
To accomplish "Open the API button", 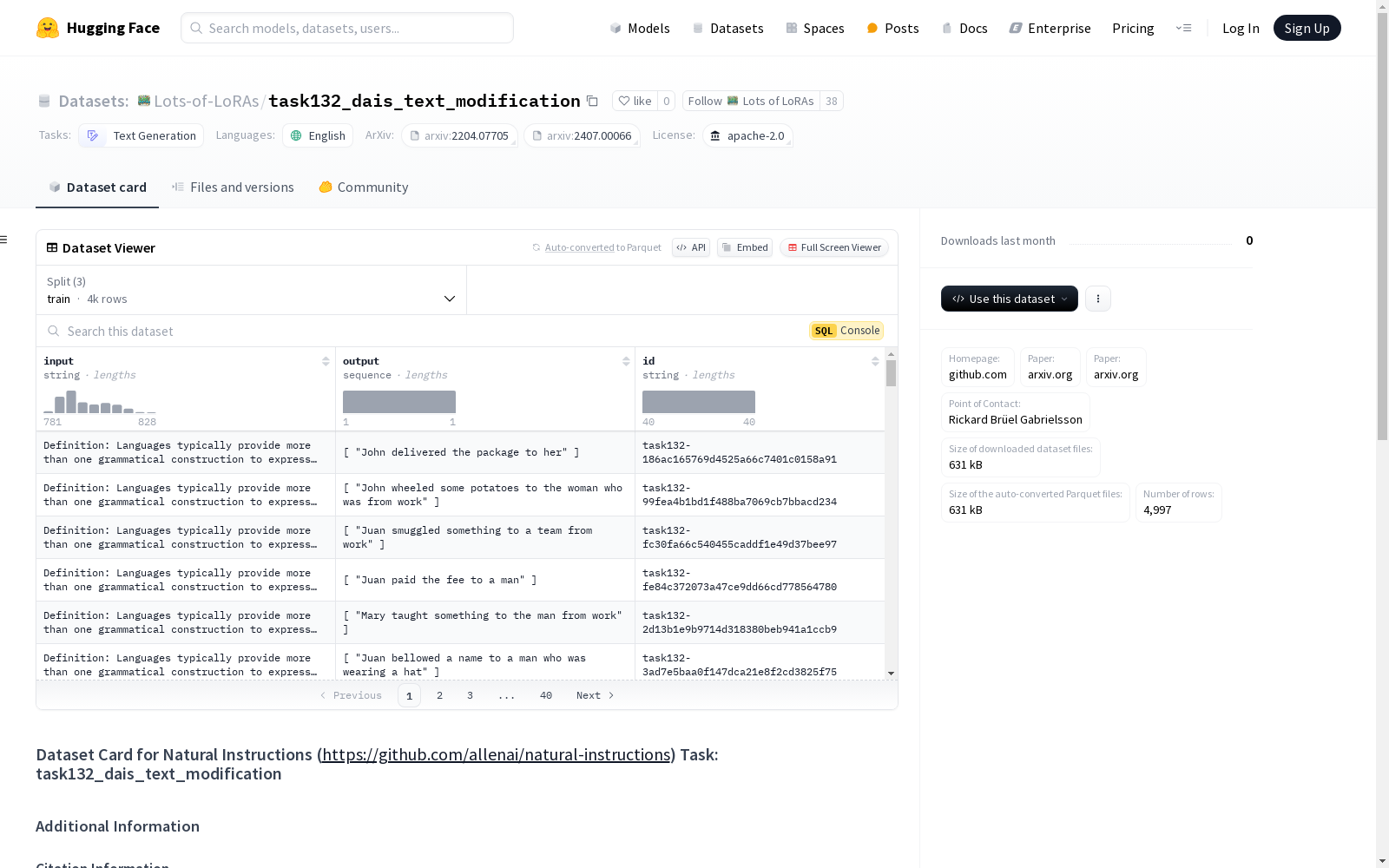I will coord(691,247).
